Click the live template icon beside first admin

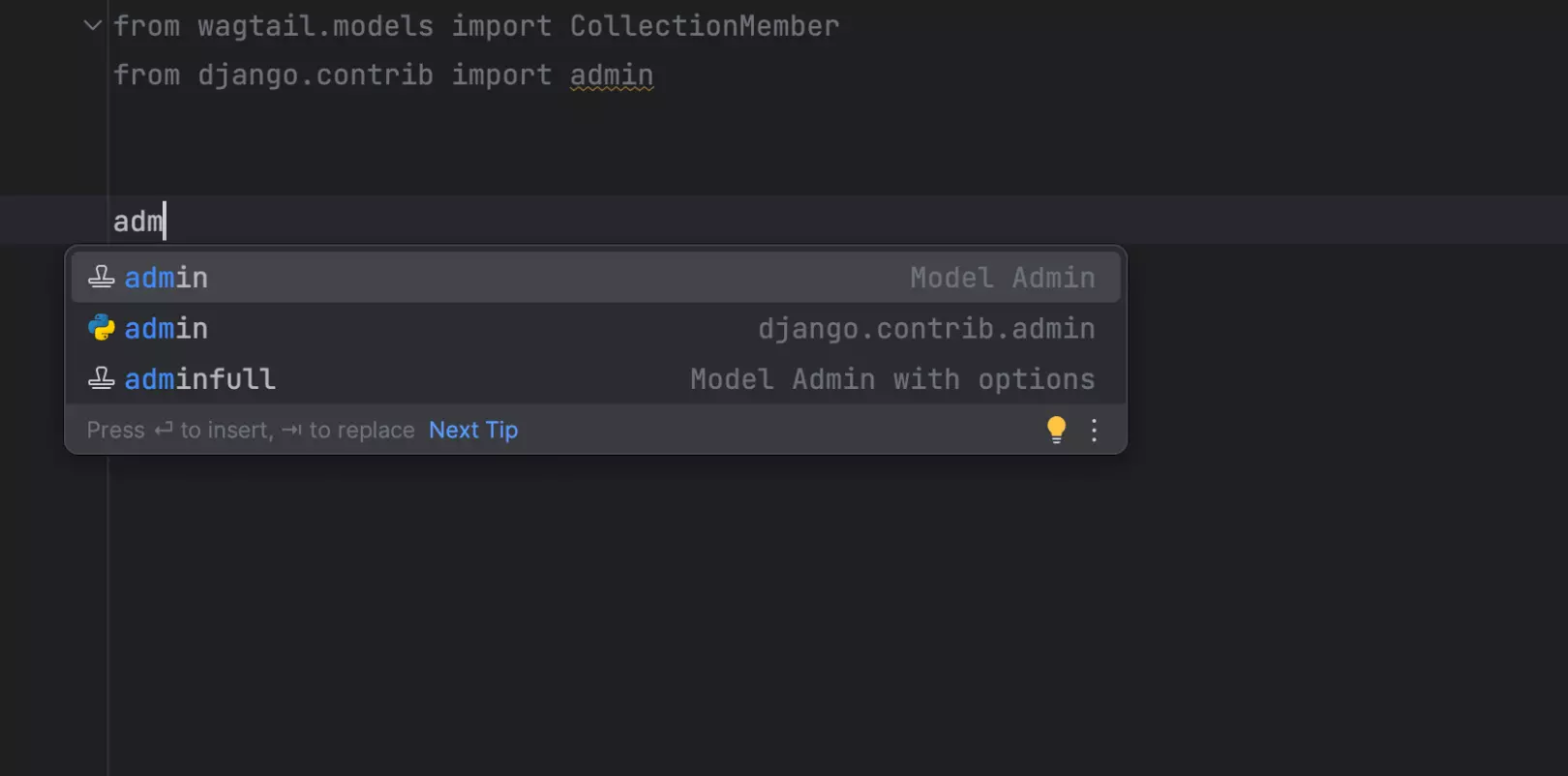click(102, 278)
